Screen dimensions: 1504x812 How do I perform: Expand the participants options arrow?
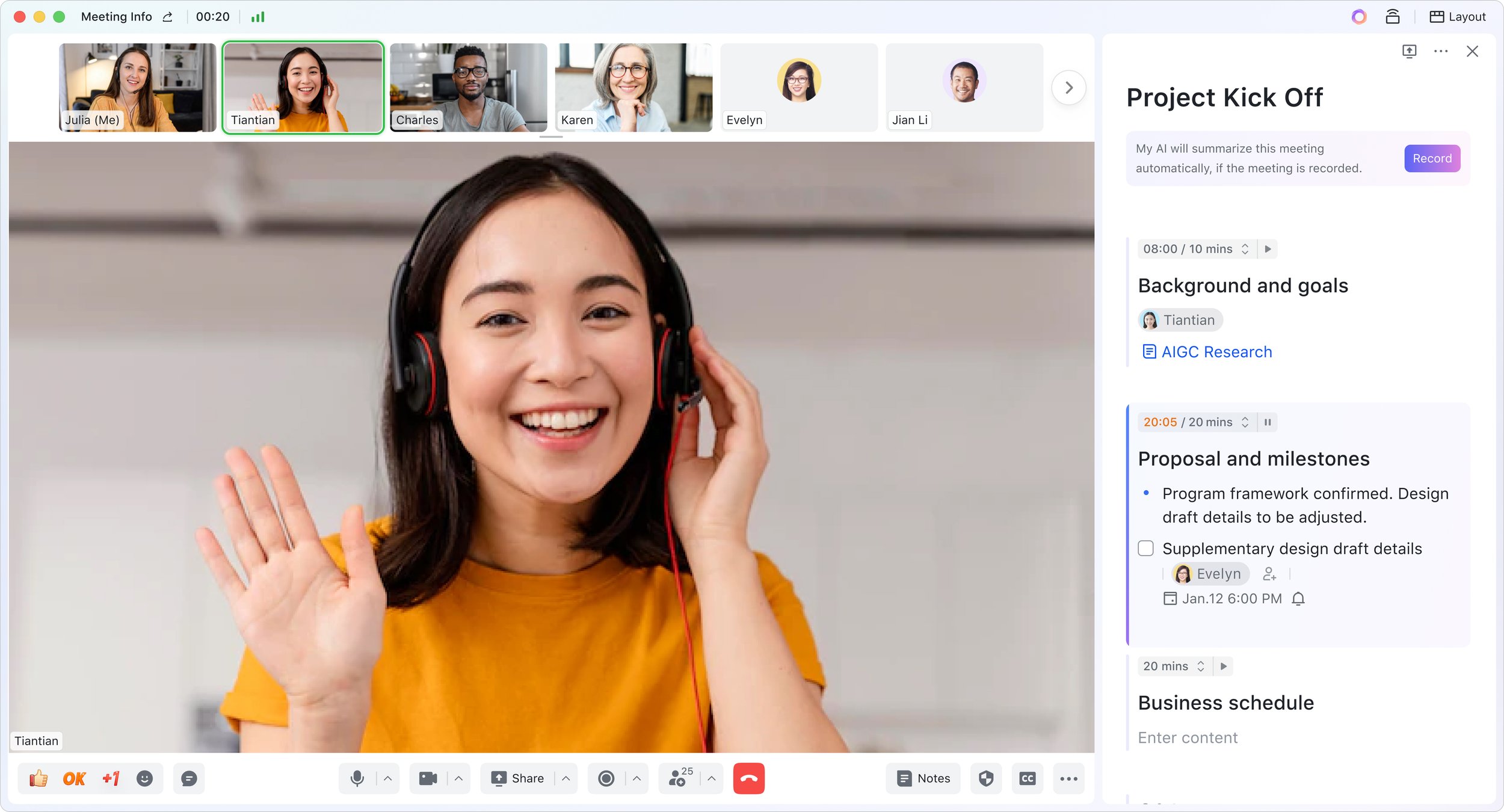point(712,778)
